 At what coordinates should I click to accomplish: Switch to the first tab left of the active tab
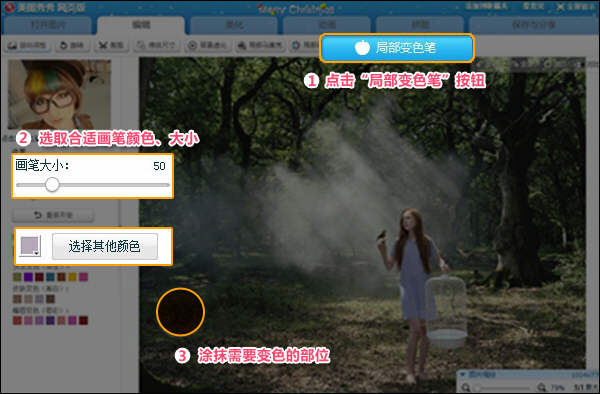[47, 26]
